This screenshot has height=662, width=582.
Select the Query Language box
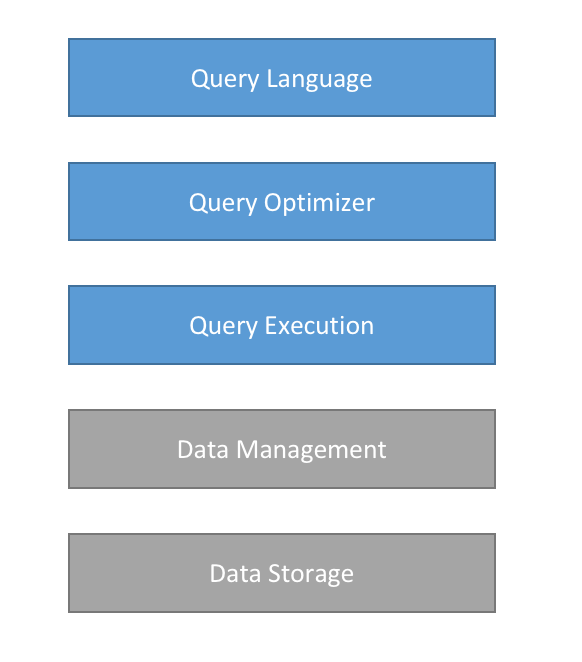click(x=282, y=78)
